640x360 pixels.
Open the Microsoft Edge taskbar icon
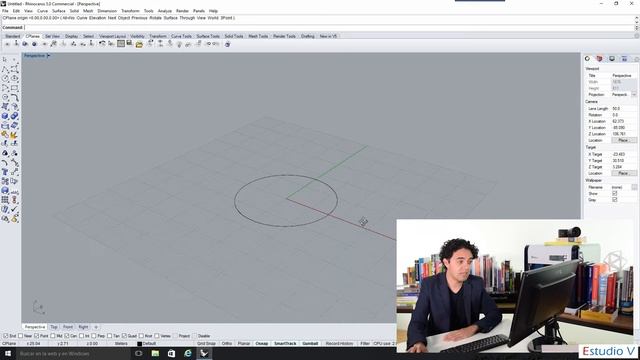188,353
